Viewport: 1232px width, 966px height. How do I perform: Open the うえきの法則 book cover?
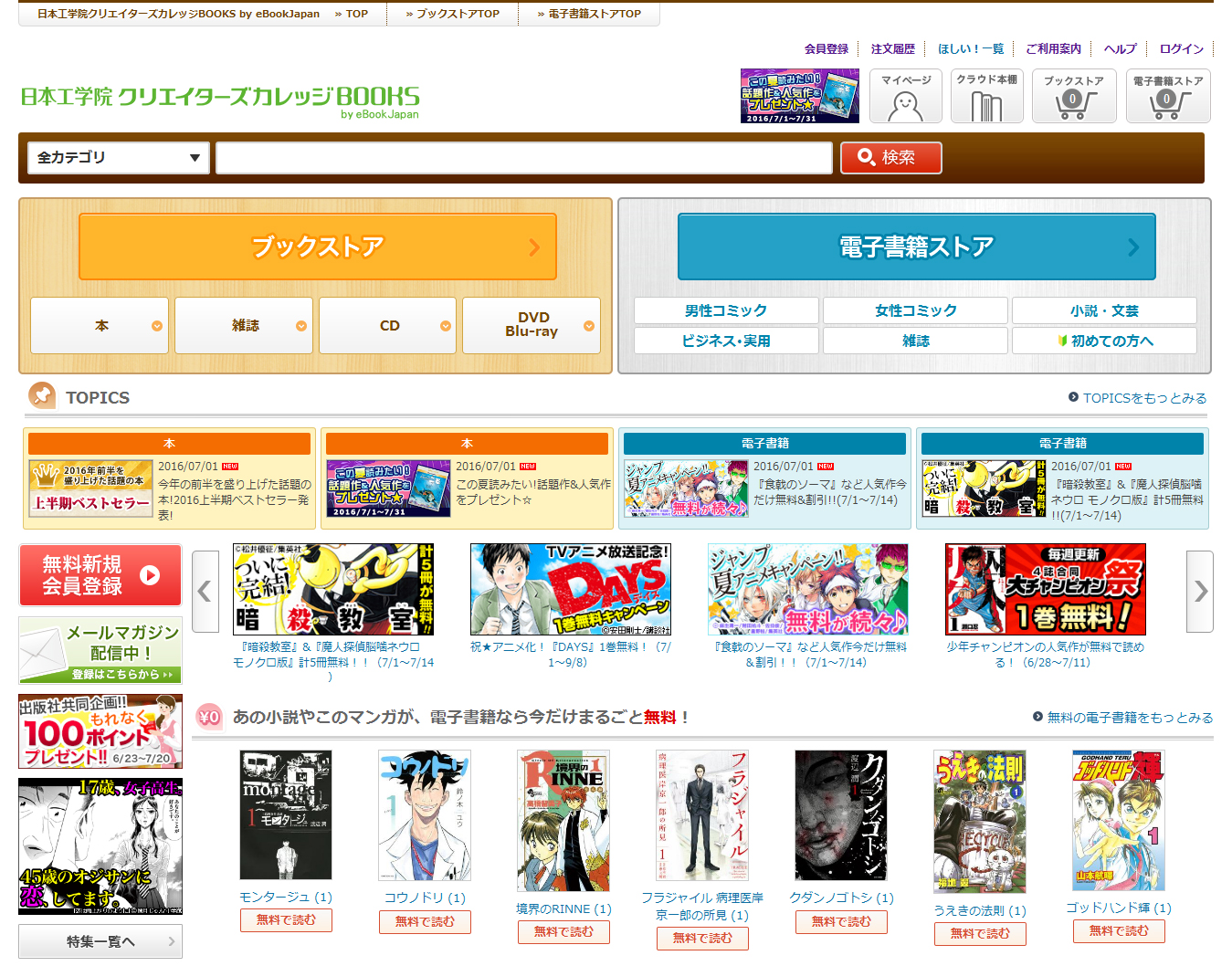coord(980,822)
